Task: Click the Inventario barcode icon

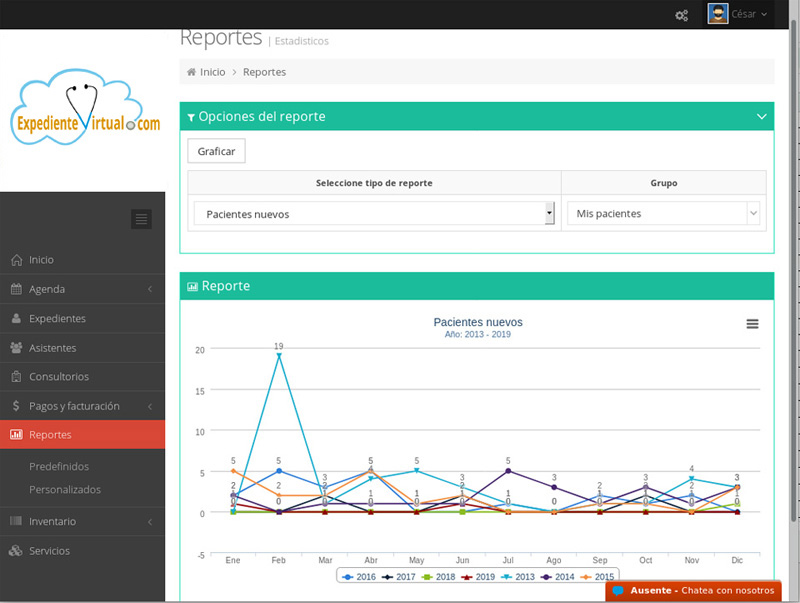Action: [16, 521]
